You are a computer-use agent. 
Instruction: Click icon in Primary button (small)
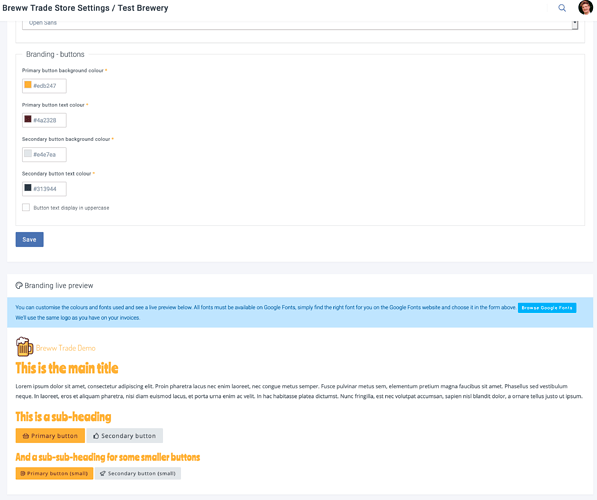(x=22, y=473)
